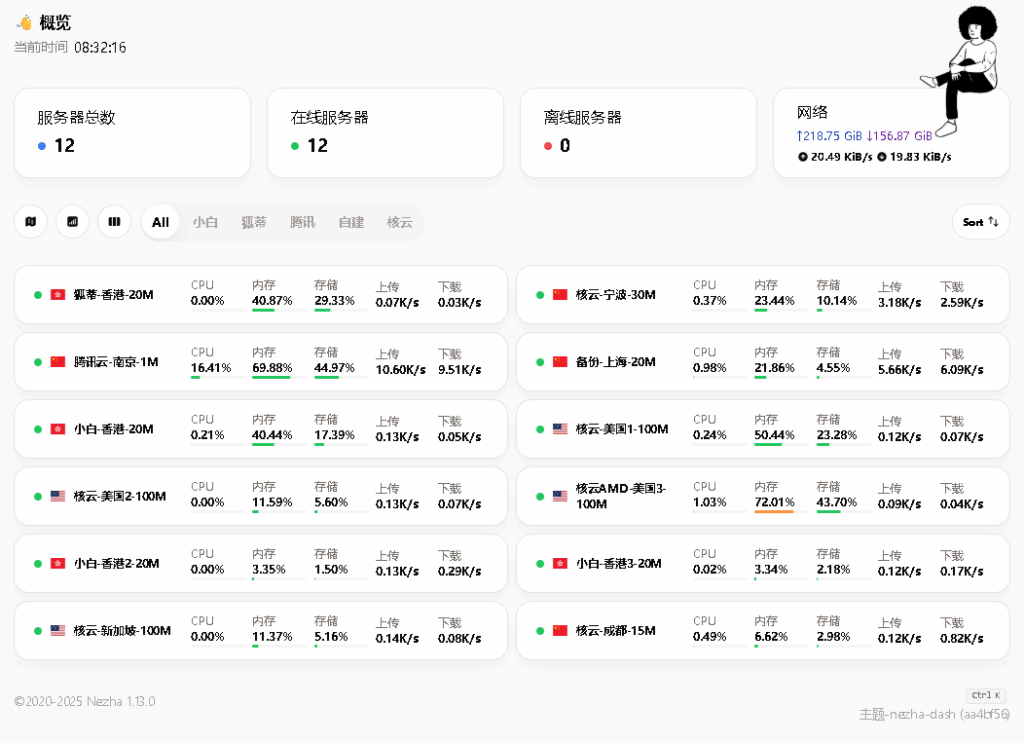
Task: Click the Hong Kong flag of 狐蒂-香港-20M
Action: tap(58, 295)
